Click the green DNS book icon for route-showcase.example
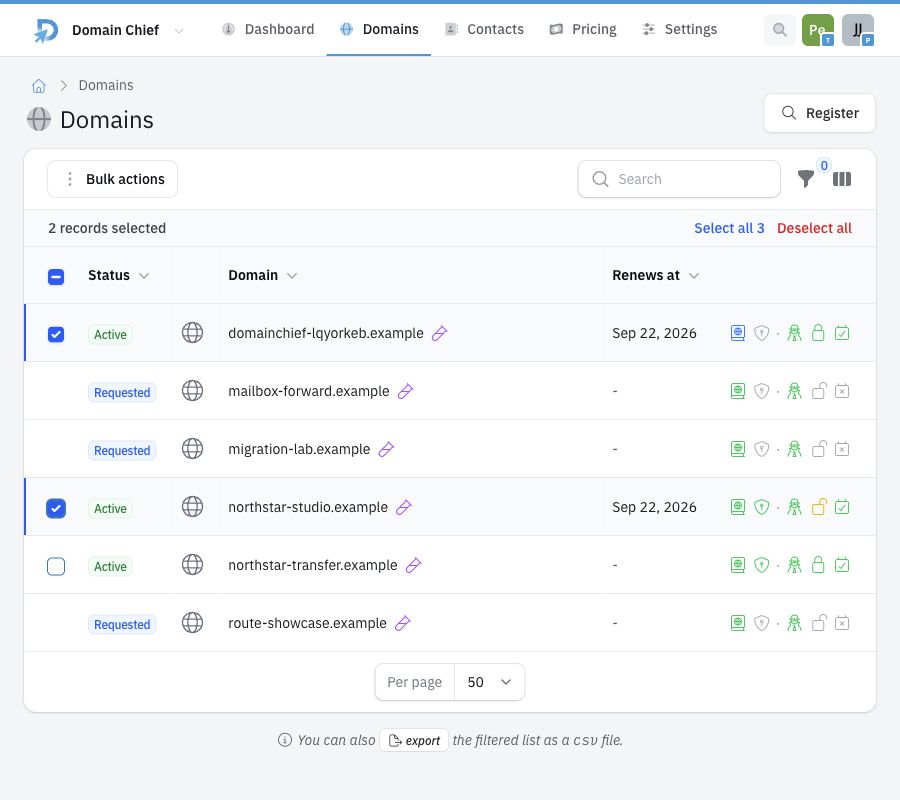900x800 pixels. coord(738,623)
